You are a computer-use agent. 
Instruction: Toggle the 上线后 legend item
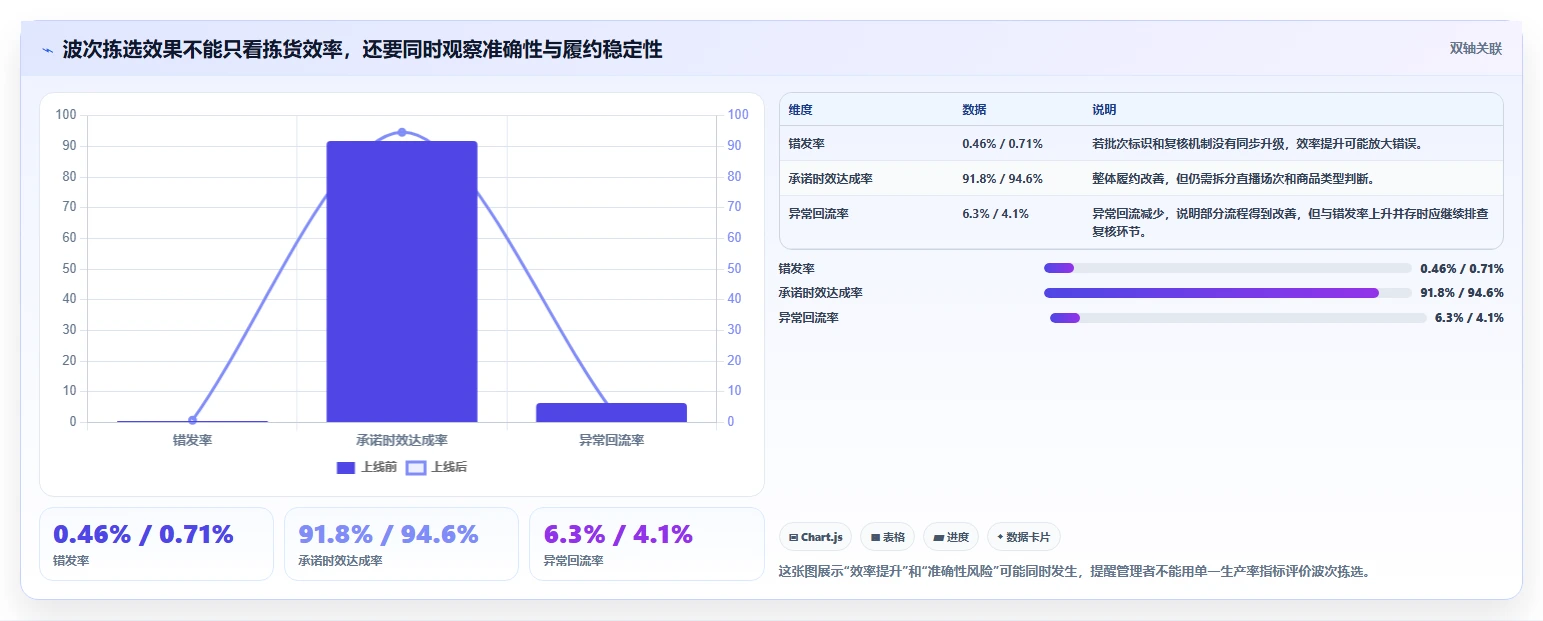(437, 467)
